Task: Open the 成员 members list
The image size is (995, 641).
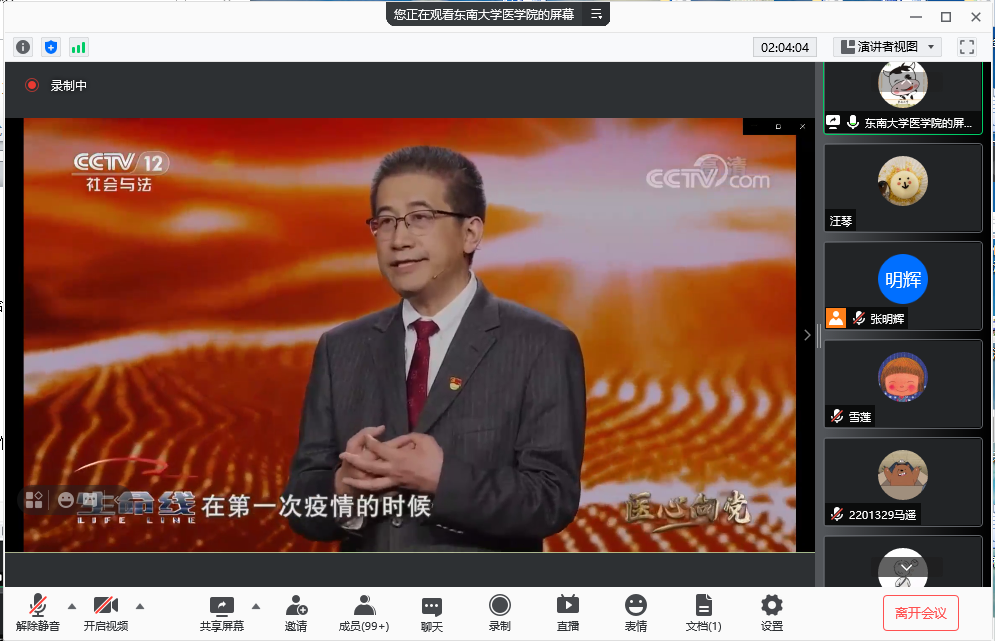Action: 364,612
